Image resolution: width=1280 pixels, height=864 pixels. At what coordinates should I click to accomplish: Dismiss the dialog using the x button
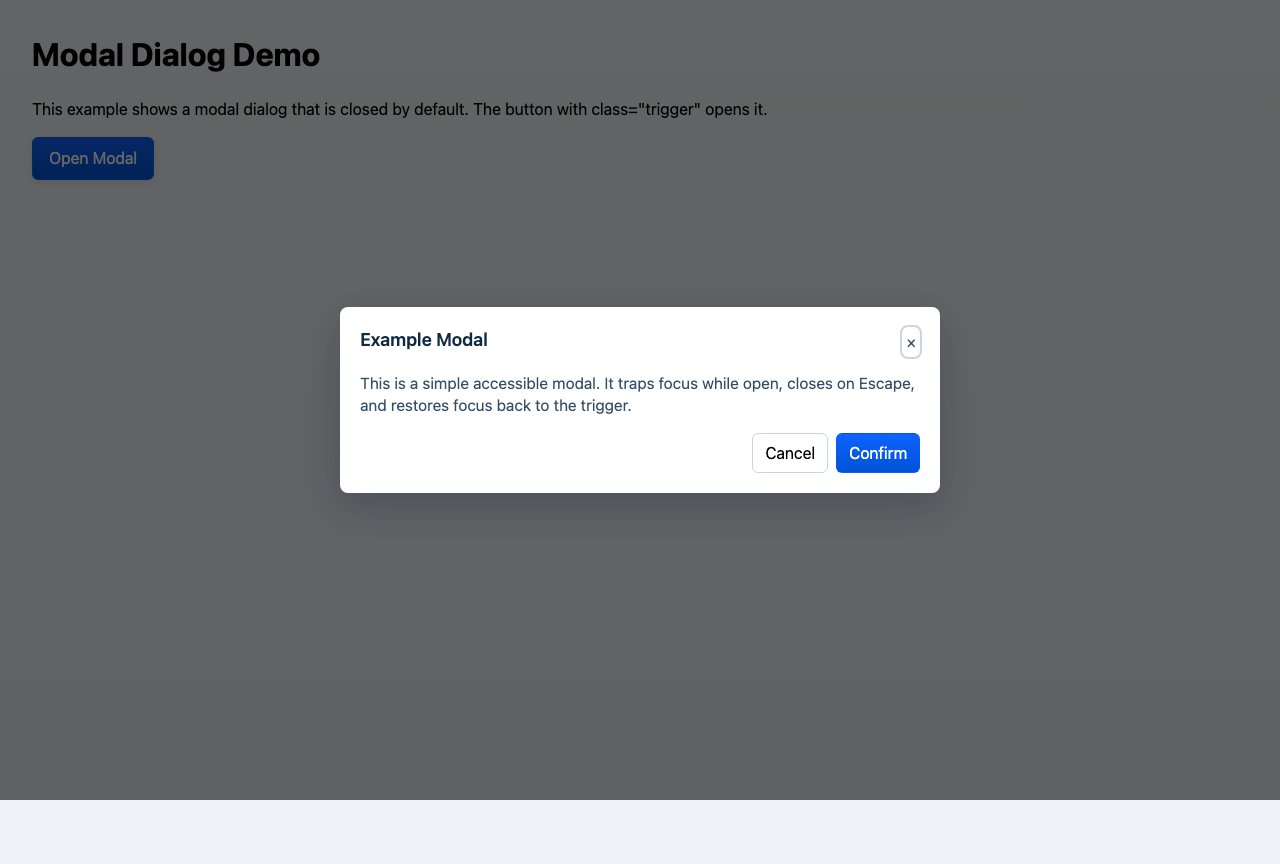pos(911,342)
